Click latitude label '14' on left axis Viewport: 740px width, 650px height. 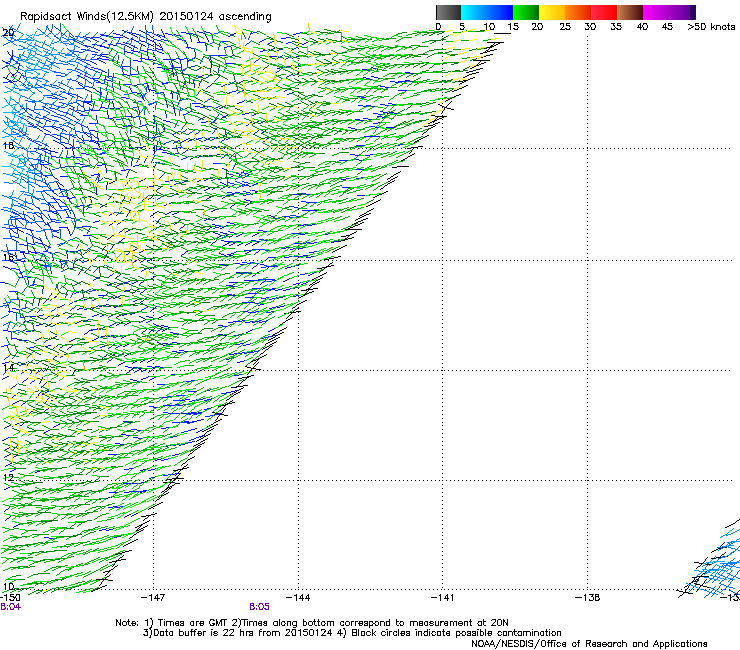pyautogui.click(x=8, y=368)
